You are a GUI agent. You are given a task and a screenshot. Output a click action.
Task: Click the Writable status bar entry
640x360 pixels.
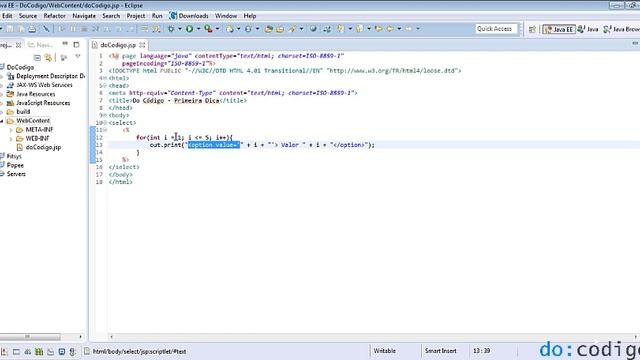coord(384,351)
